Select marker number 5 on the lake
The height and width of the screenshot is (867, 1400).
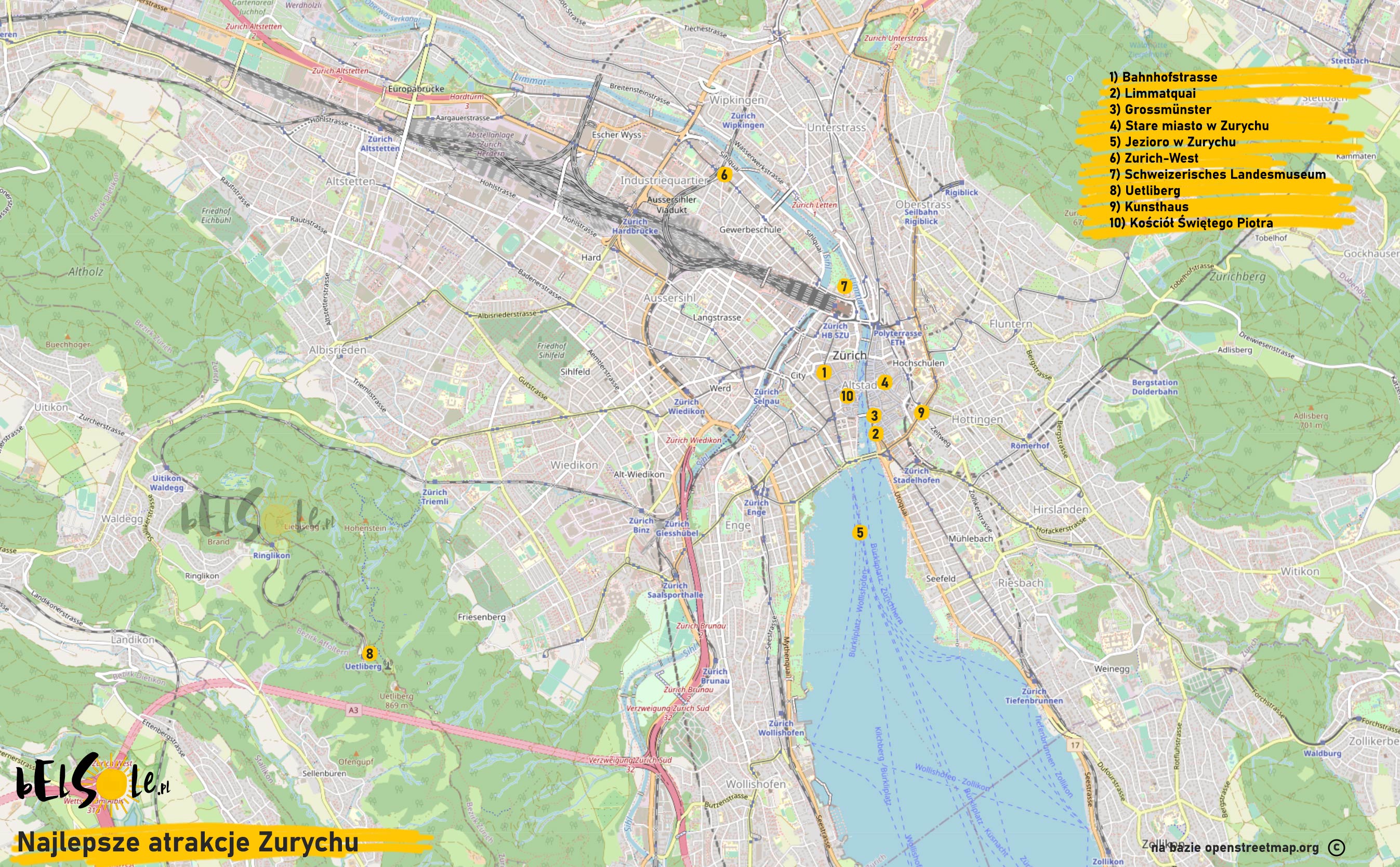pos(859,532)
